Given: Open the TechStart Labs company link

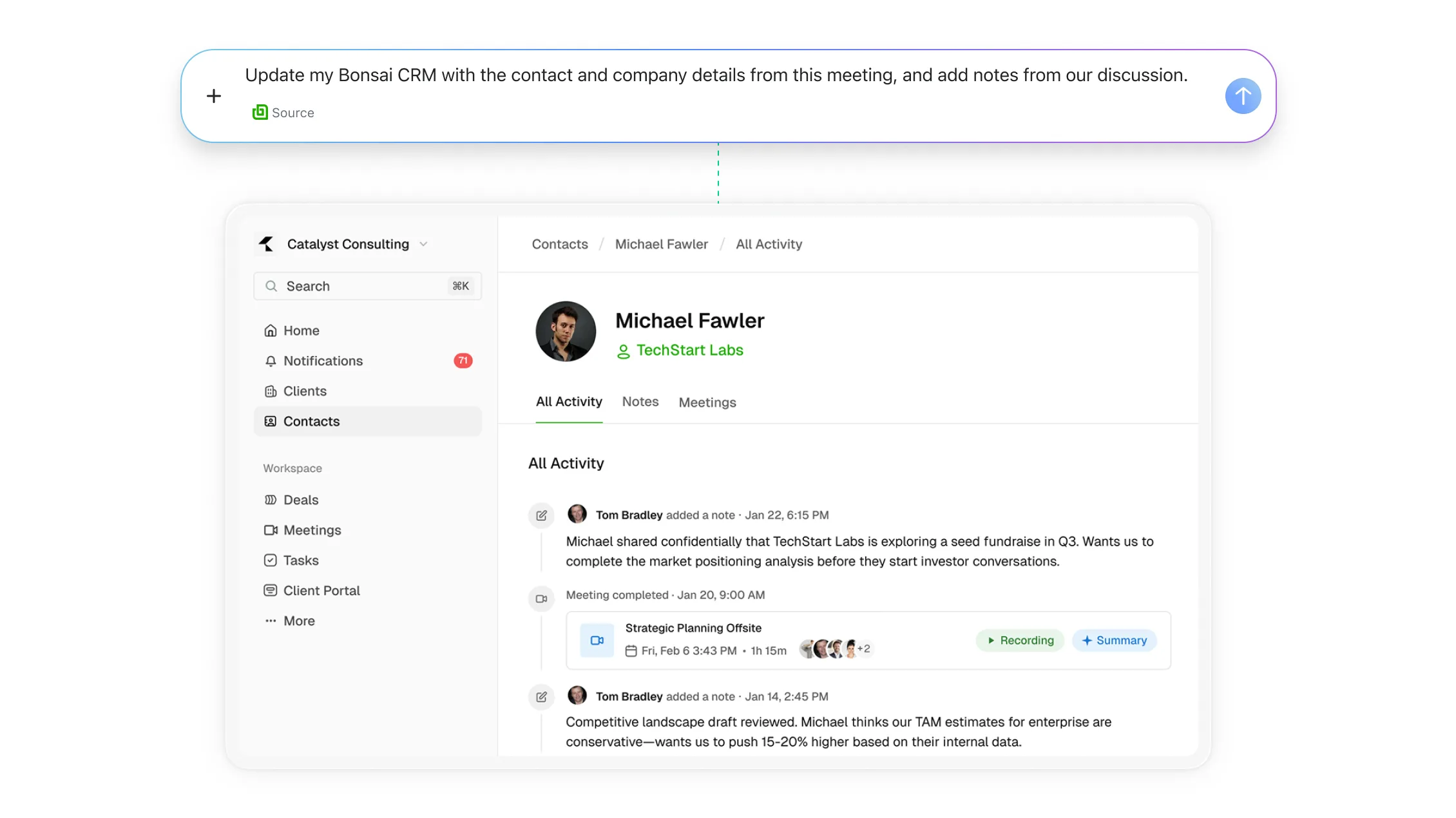Looking at the screenshot, I should click(x=689, y=350).
